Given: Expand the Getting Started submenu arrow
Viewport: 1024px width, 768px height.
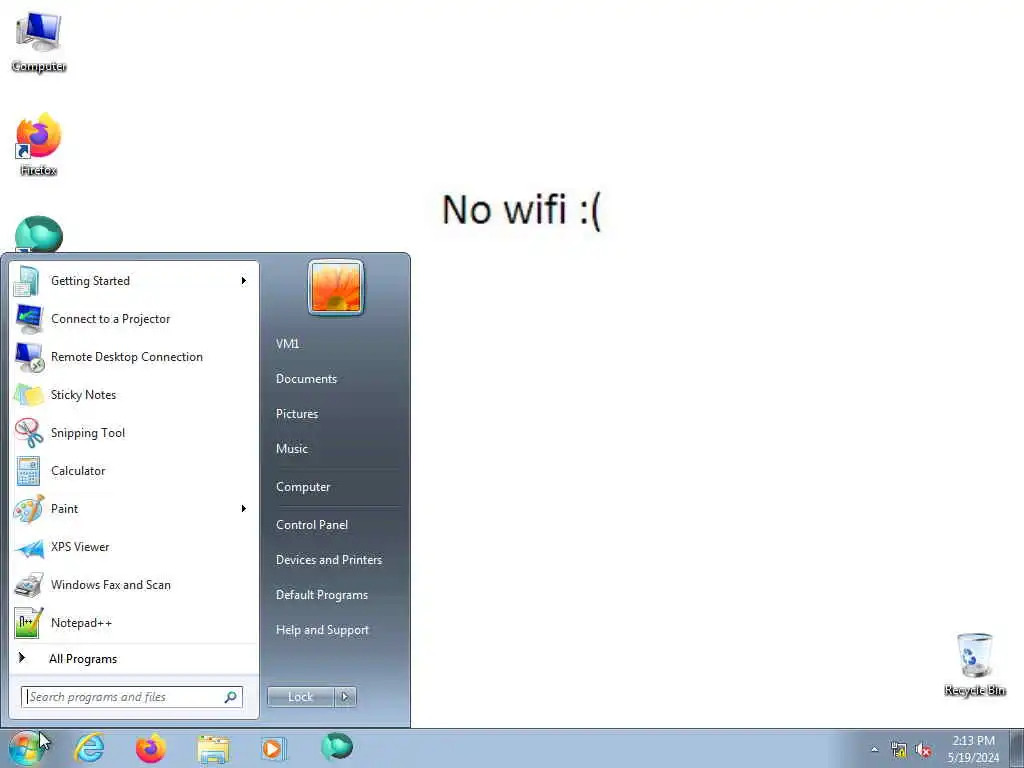Looking at the screenshot, I should point(244,281).
